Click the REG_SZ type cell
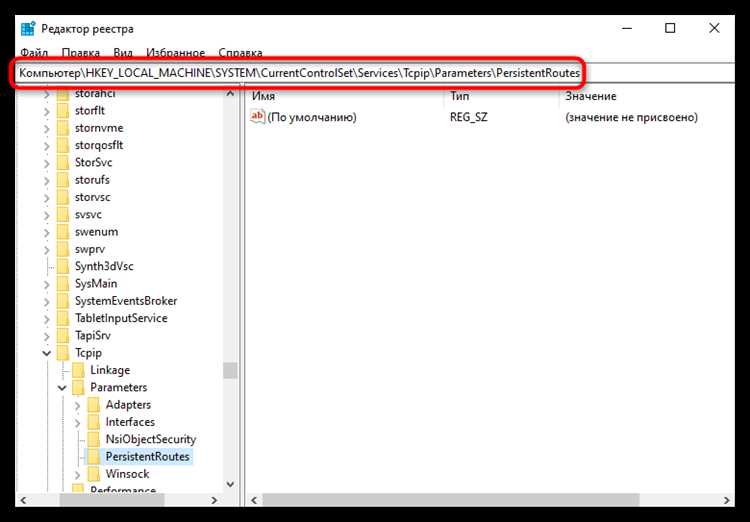 [469, 117]
